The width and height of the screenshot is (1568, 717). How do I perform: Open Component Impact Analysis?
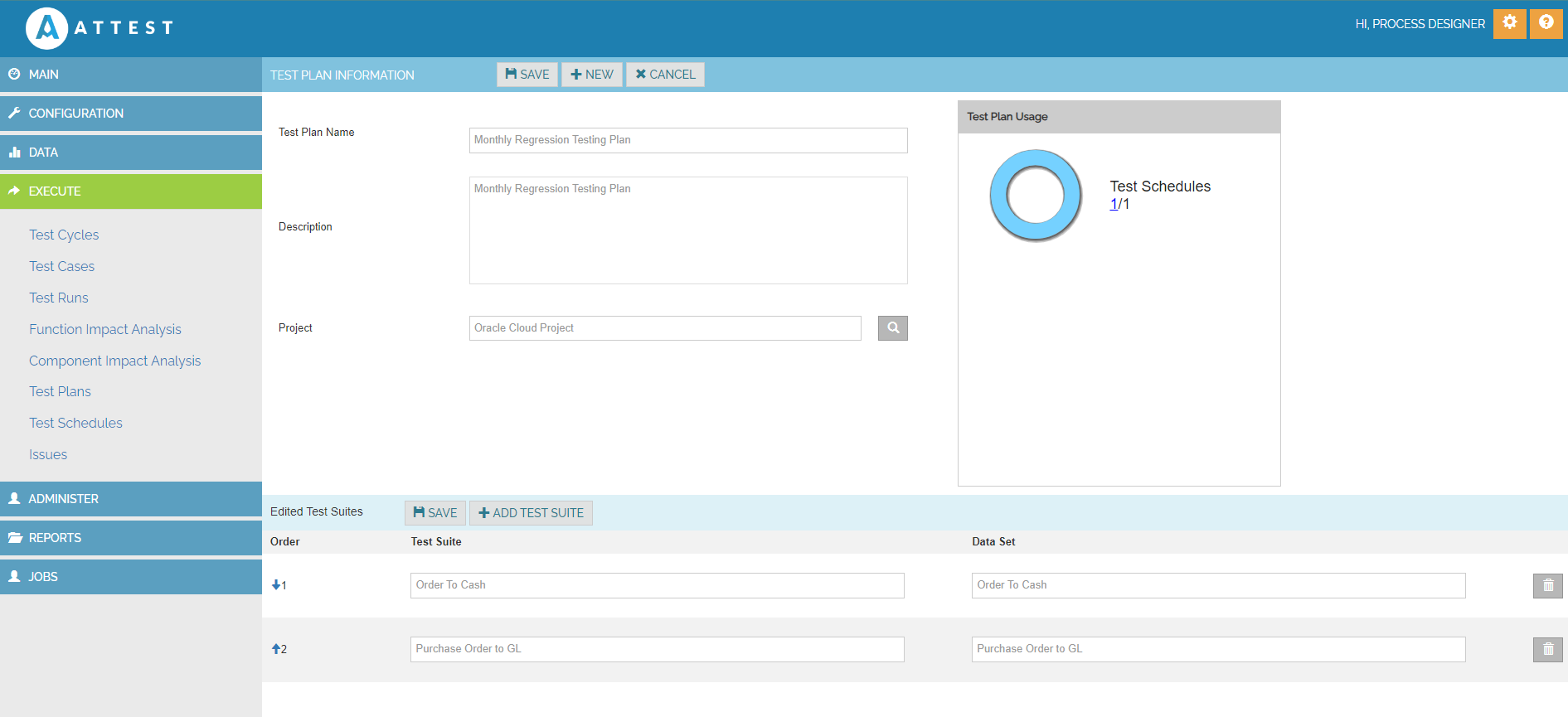tap(115, 361)
